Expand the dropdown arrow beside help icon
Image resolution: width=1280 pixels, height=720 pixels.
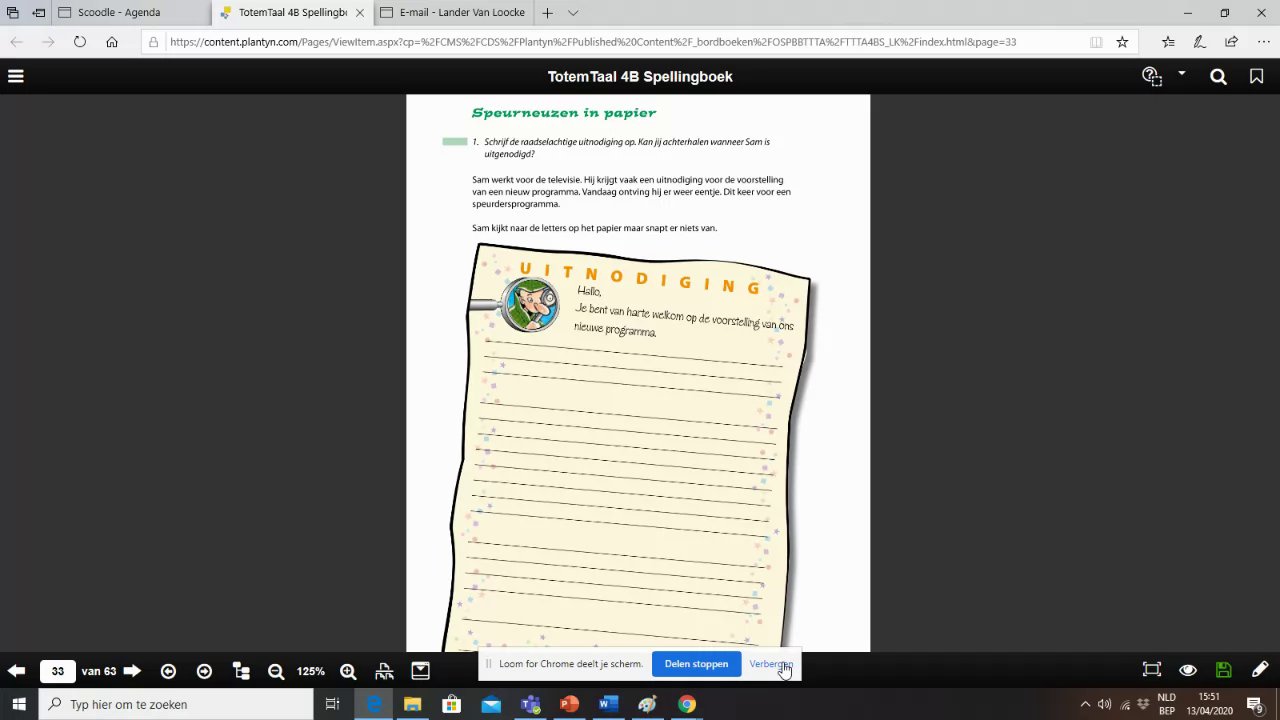(x=1181, y=74)
